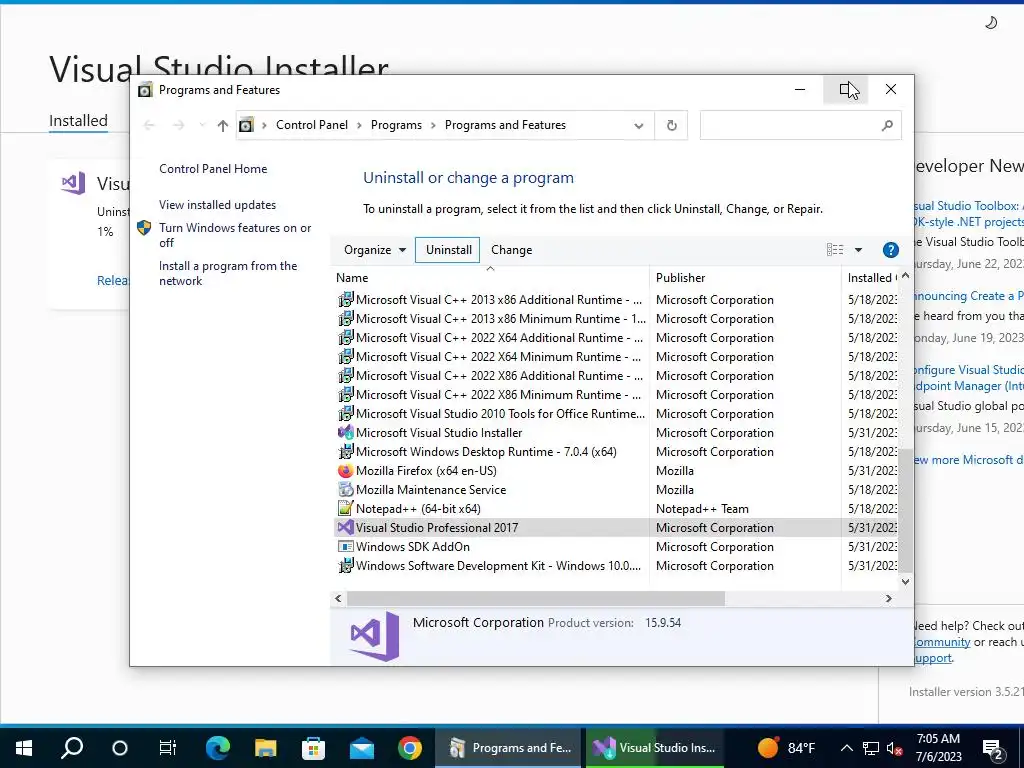The width and height of the screenshot is (1024, 768).
Task: Open View installed updates link
Action: (x=217, y=204)
